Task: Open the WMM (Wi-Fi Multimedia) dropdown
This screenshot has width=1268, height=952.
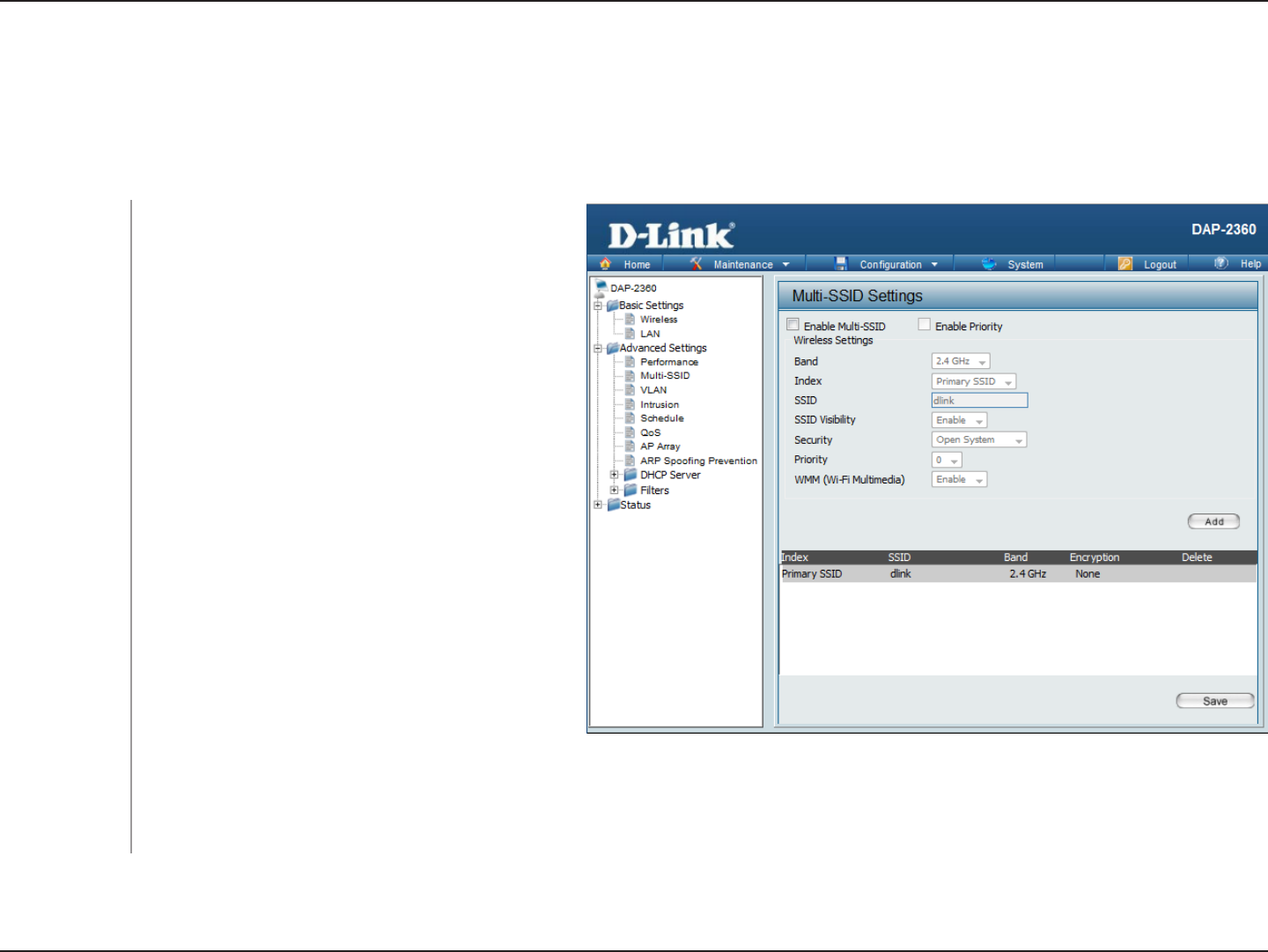Action: click(x=960, y=479)
